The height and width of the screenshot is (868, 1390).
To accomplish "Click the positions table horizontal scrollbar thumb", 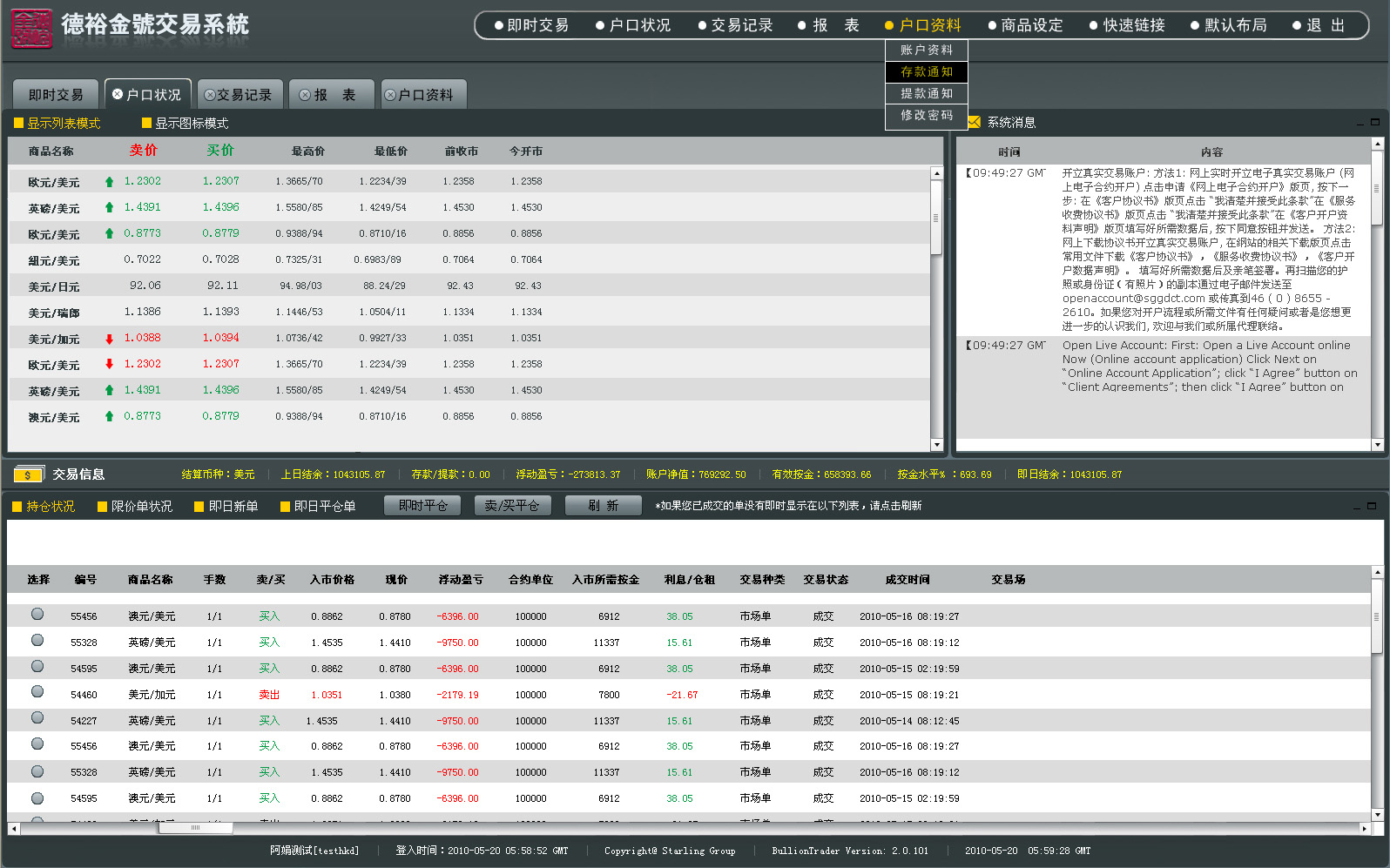I will 195,829.
